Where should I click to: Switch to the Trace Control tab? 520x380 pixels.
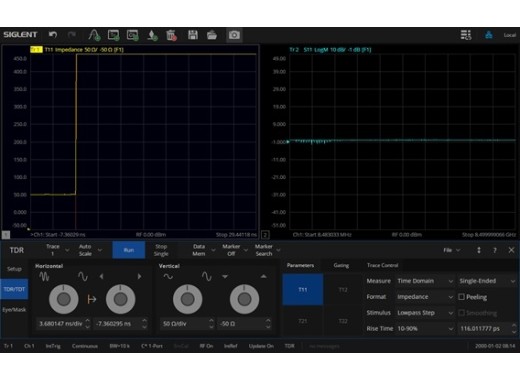point(382,265)
